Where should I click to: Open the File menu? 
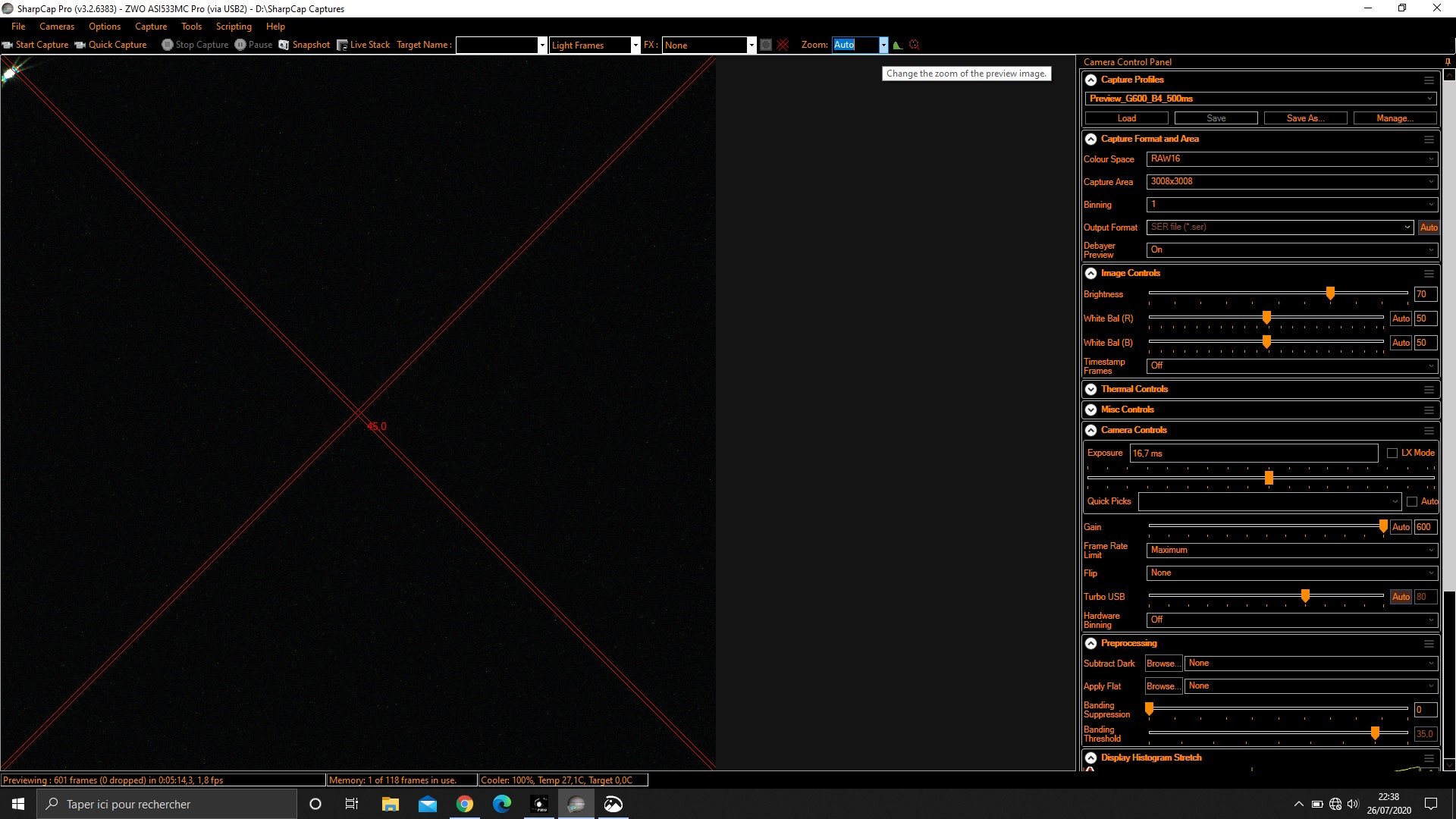click(18, 27)
